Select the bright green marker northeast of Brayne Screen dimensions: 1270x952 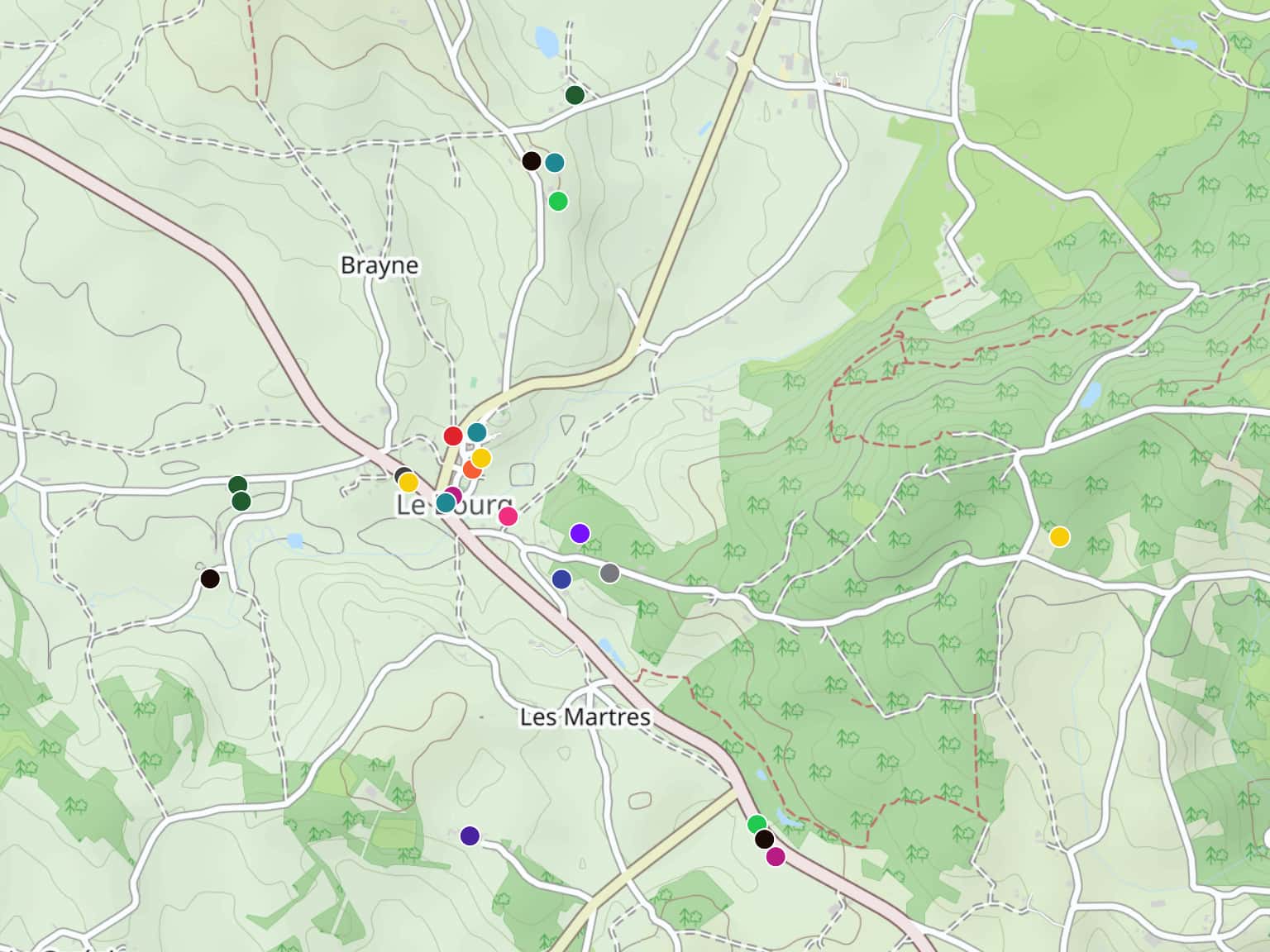(x=558, y=201)
